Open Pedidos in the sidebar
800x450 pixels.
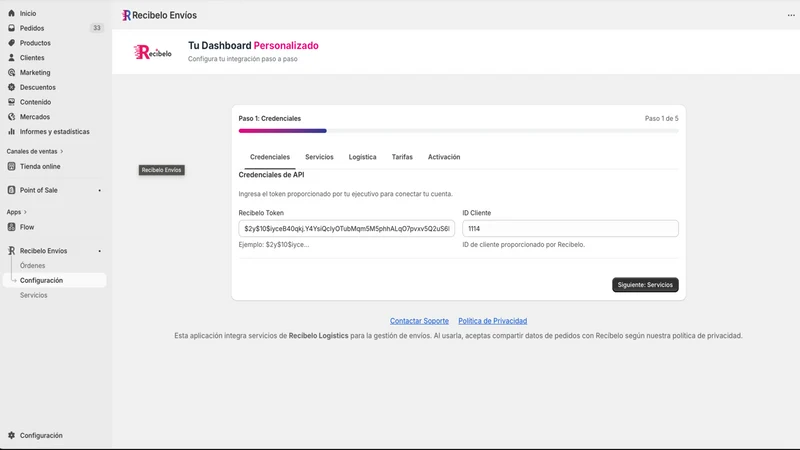click(x=32, y=28)
